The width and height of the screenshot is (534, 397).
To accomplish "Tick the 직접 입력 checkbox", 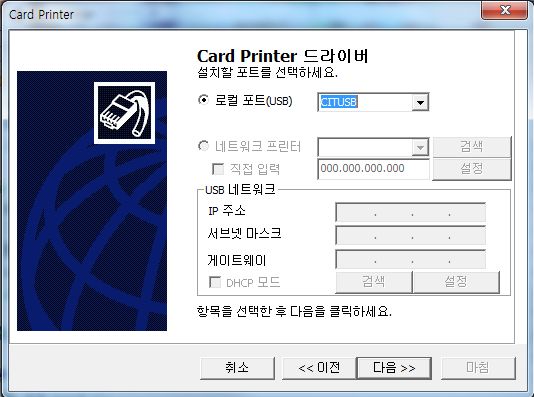I will click(x=218, y=169).
